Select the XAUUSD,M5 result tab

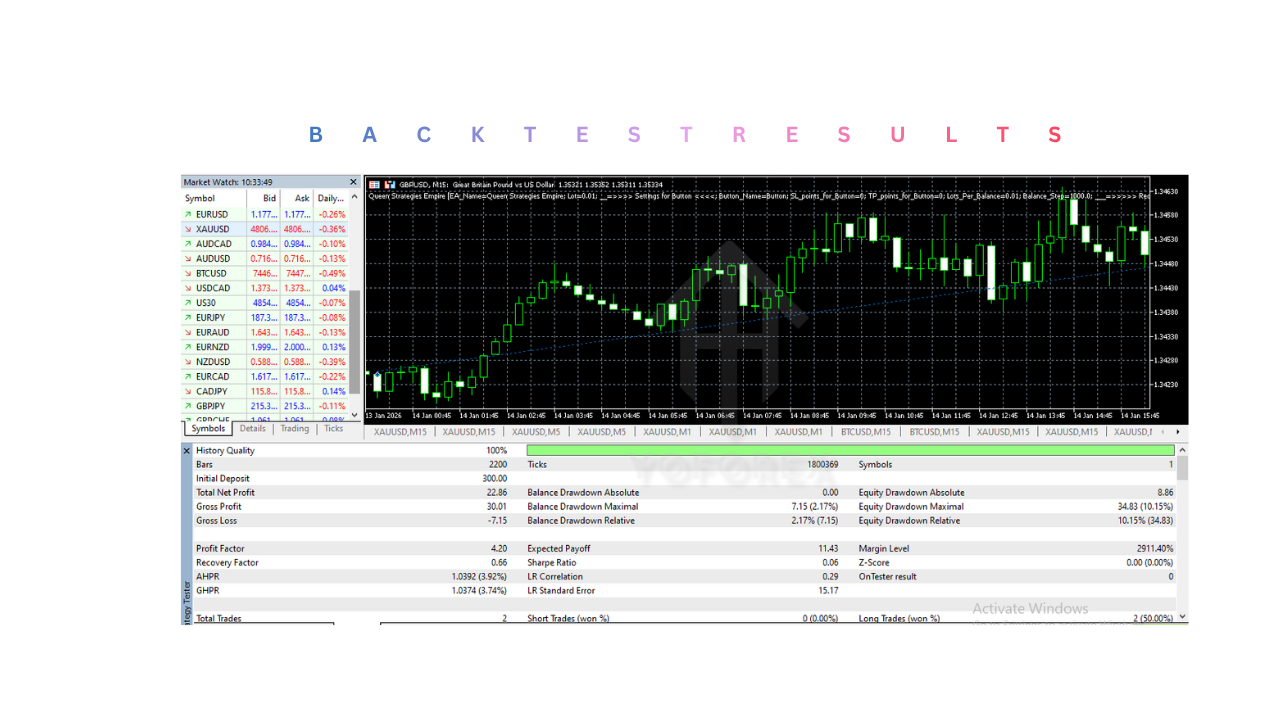537,432
